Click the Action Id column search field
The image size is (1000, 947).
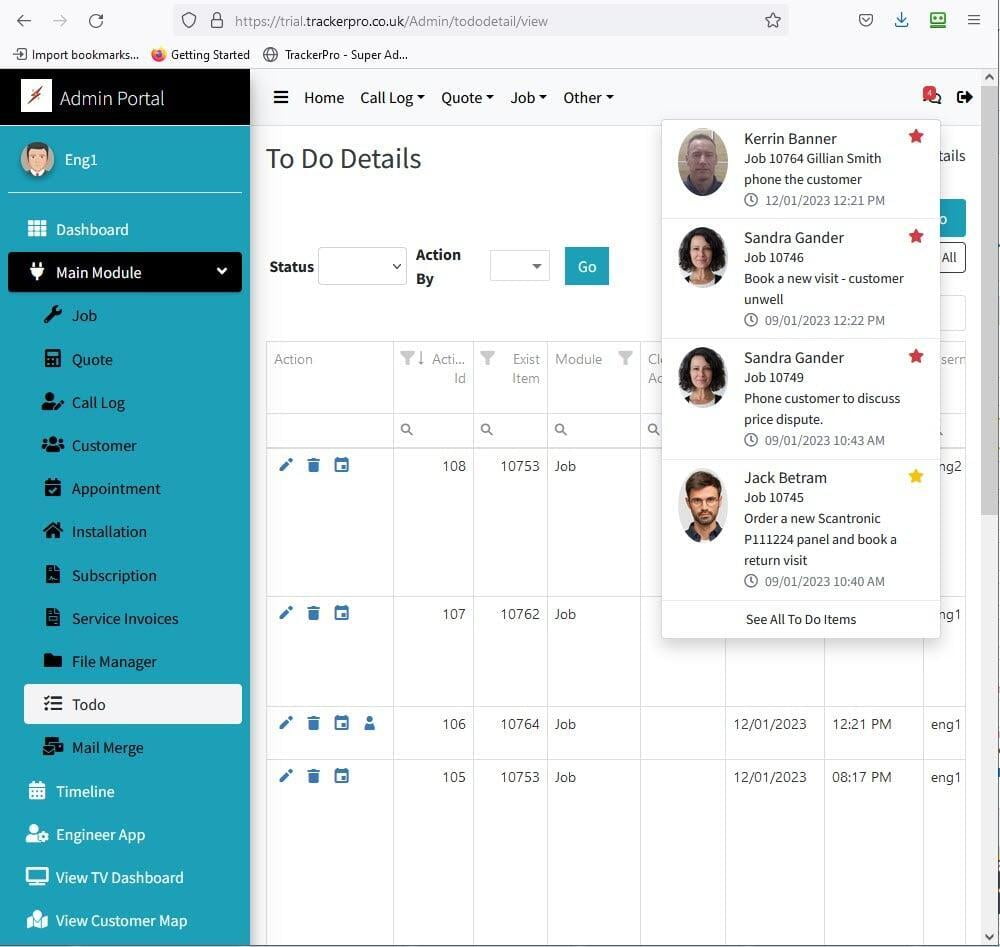click(x=439, y=429)
